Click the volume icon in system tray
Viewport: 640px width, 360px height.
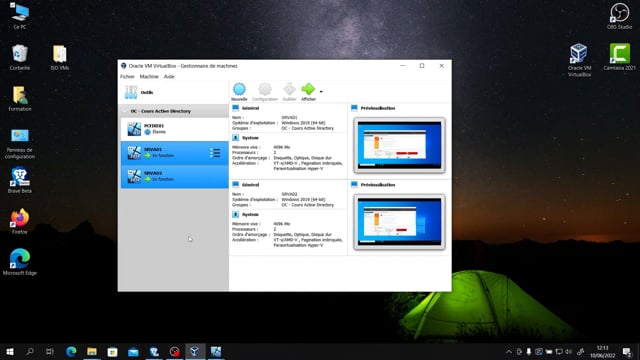pos(569,351)
